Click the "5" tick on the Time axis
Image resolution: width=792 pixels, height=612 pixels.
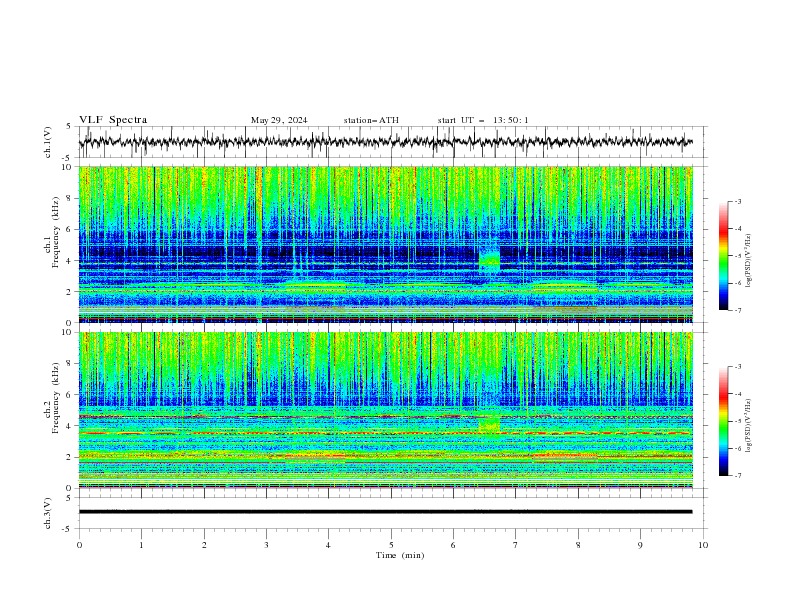[x=391, y=545]
